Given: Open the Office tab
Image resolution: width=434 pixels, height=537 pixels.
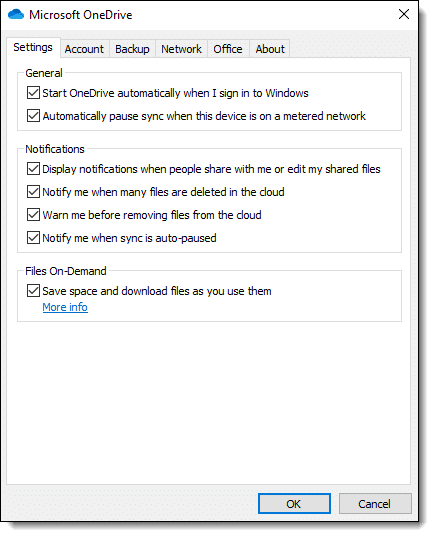Looking at the screenshot, I should (228, 49).
